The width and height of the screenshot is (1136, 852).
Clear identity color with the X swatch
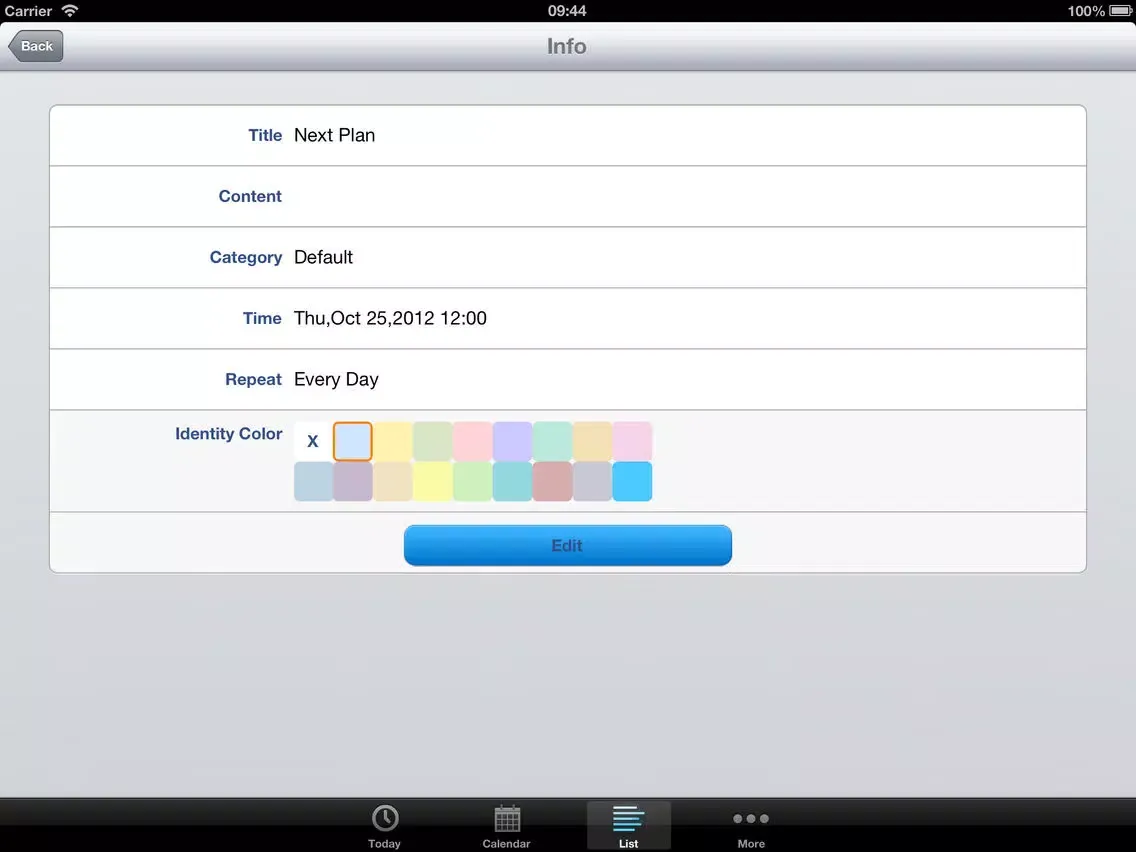[313, 441]
